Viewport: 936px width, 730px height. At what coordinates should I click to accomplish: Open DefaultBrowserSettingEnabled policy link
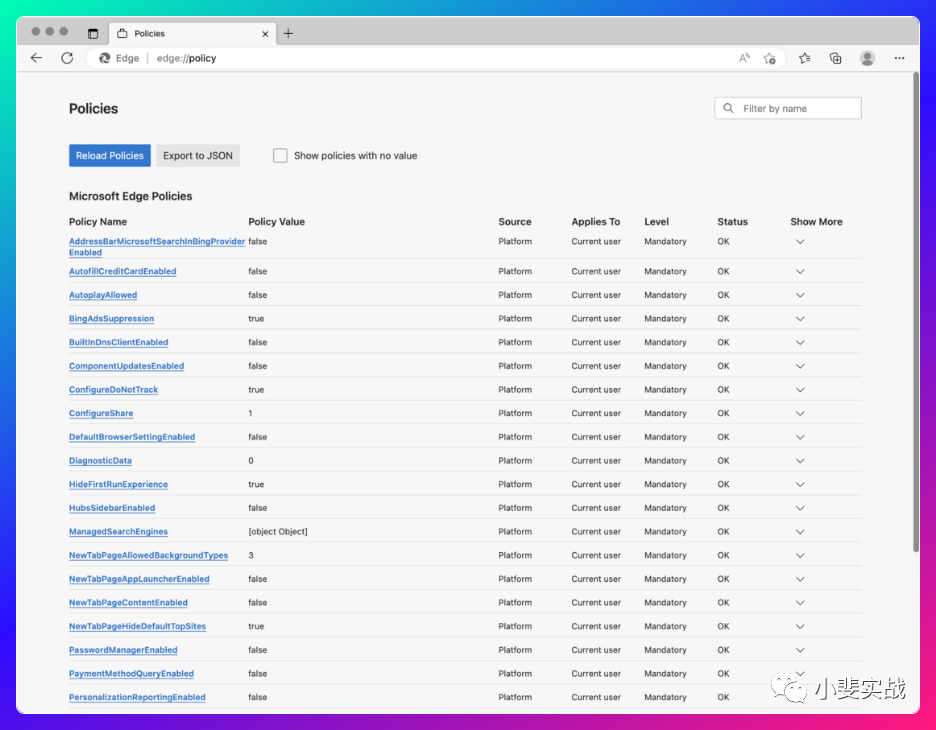coord(132,437)
